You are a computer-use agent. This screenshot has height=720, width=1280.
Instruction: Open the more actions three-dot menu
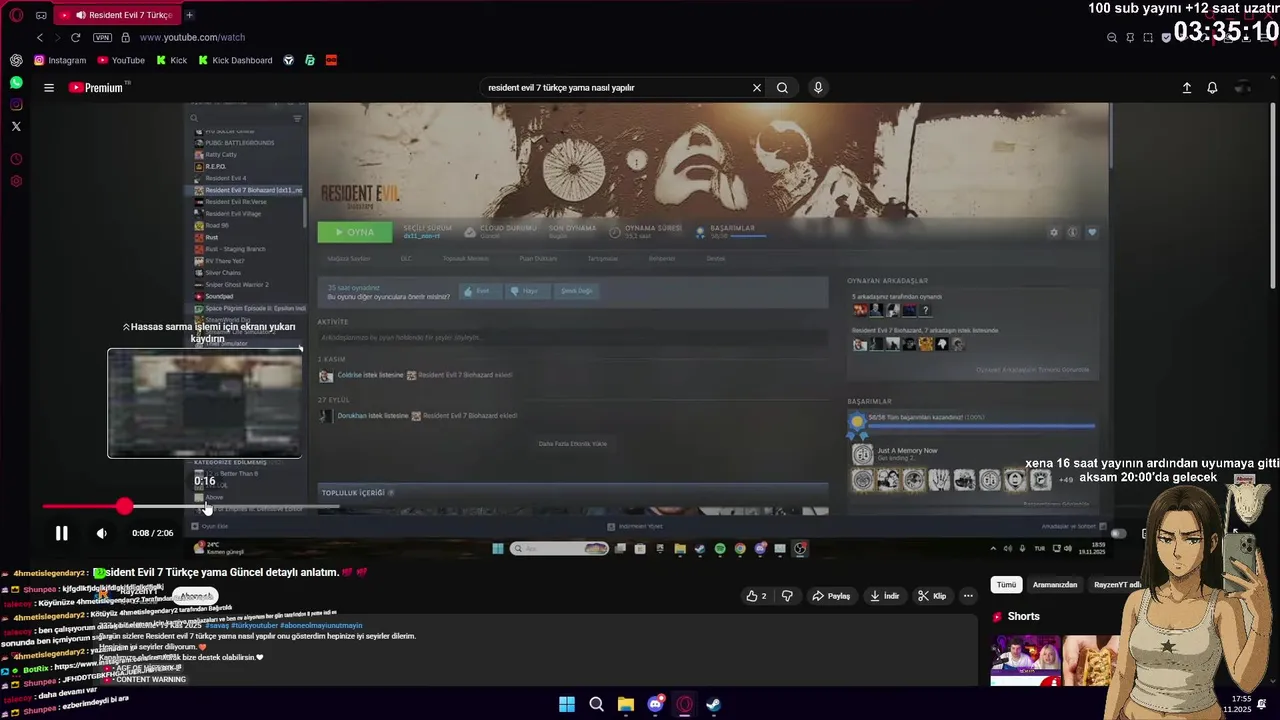coord(968,596)
